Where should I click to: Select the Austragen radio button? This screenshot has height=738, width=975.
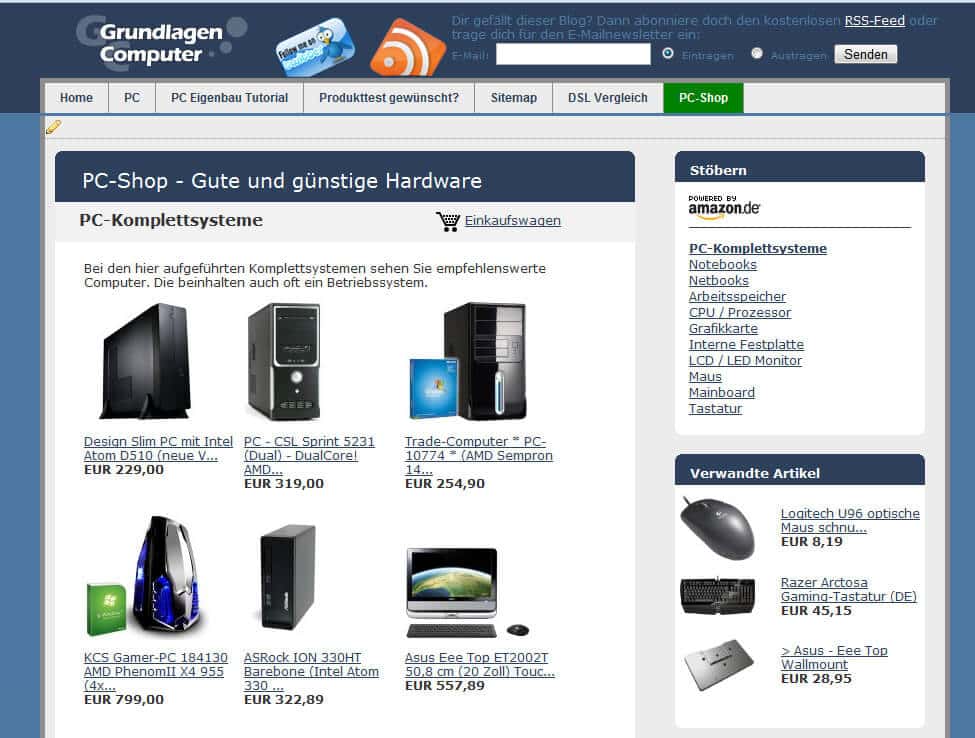click(757, 53)
